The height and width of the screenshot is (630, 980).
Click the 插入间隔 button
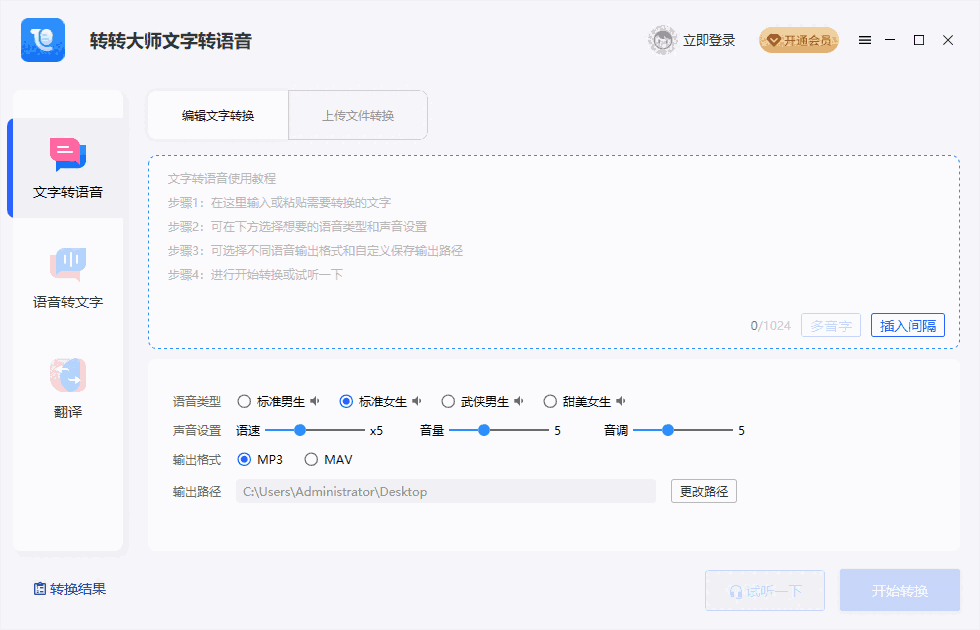pyautogui.click(x=907, y=325)
